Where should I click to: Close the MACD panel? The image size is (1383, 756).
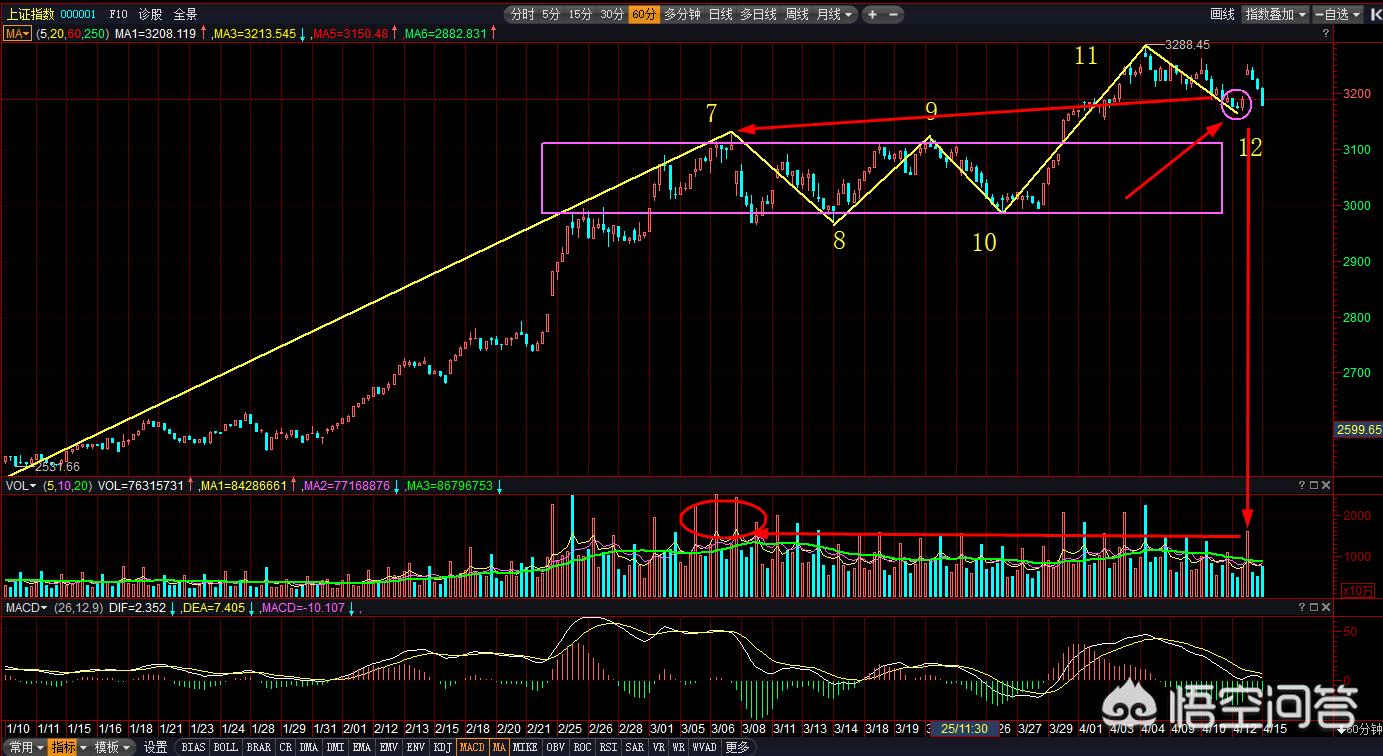(x=1326, y=607)
